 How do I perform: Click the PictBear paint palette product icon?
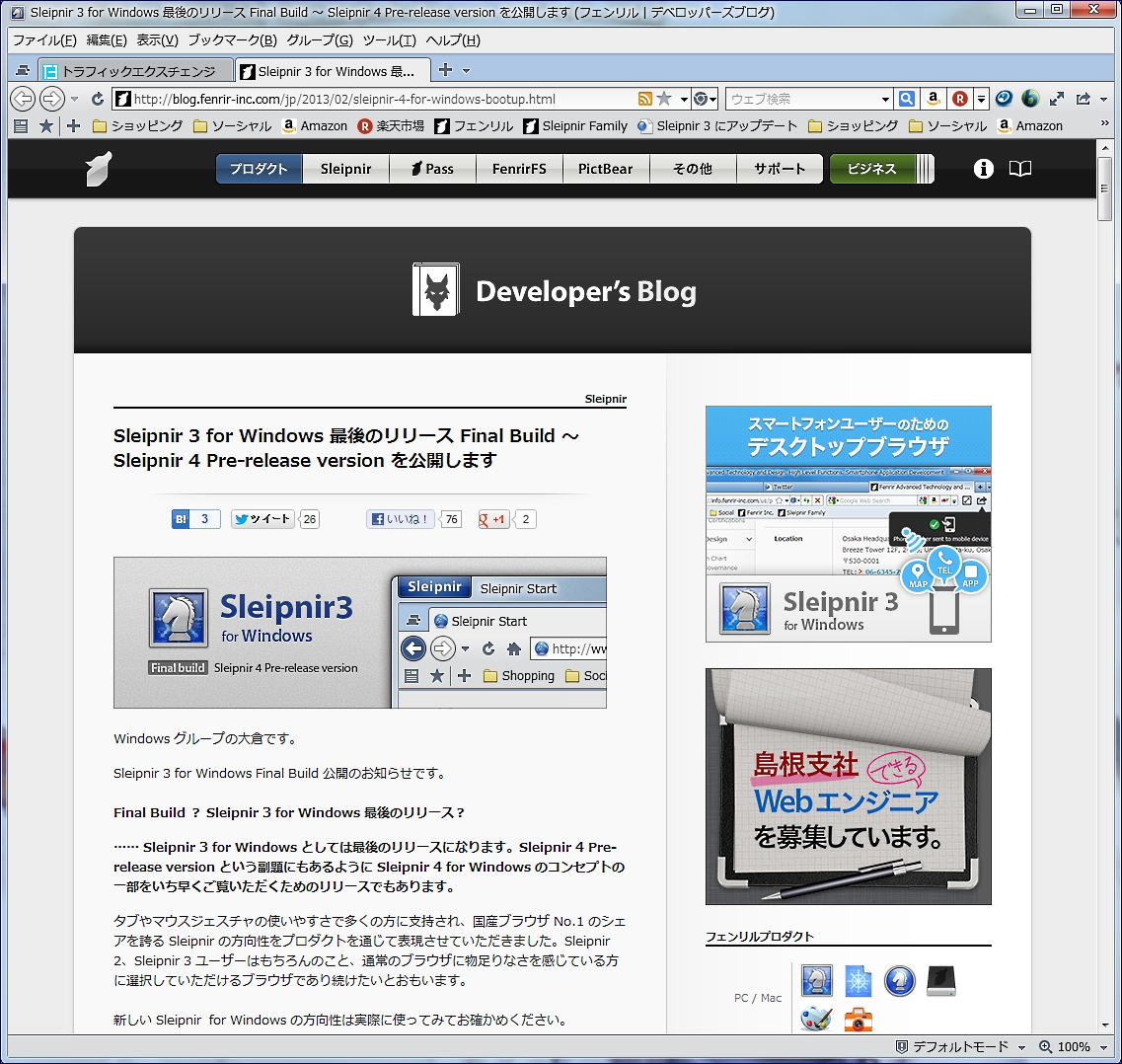(816, 1019)
